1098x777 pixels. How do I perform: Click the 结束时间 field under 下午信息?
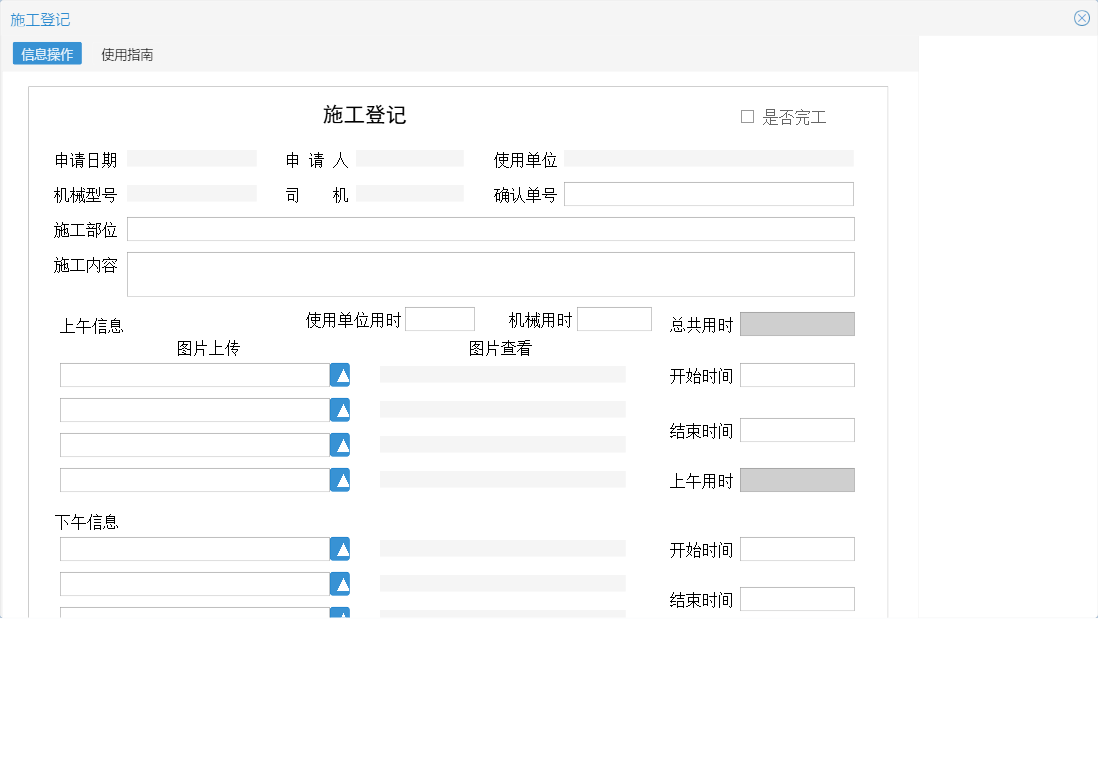point(797,599)
